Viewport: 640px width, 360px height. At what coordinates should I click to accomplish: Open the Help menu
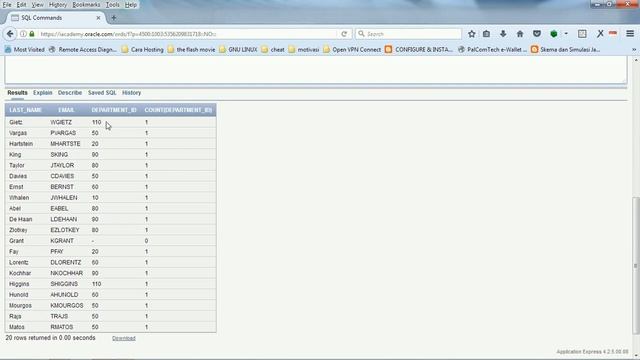[131, 5]
